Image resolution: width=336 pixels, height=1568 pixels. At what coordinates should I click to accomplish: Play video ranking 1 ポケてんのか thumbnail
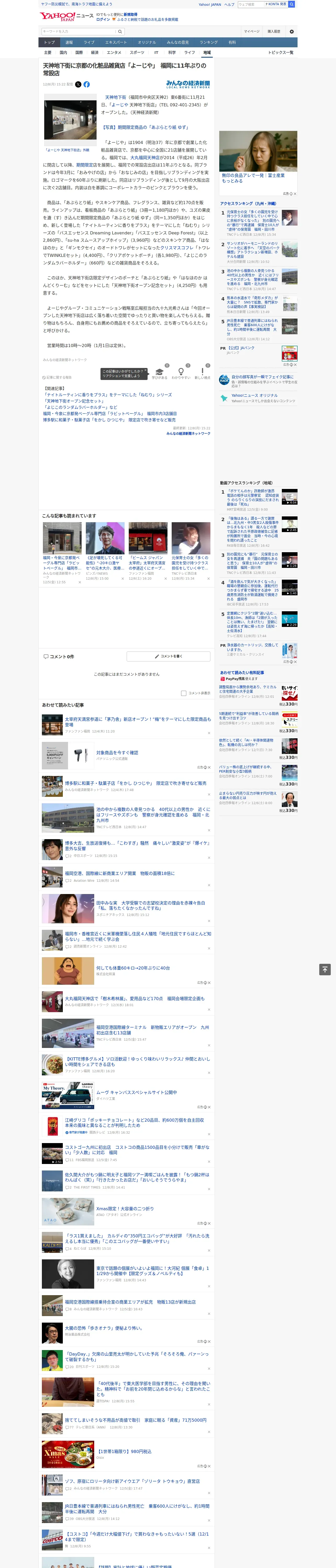(290, 497)
